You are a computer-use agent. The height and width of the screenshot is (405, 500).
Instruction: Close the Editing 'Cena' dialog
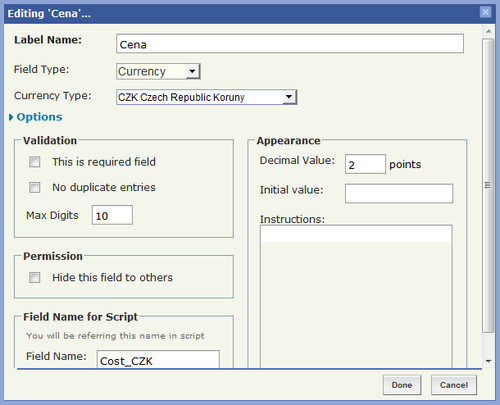coord(485,12)
